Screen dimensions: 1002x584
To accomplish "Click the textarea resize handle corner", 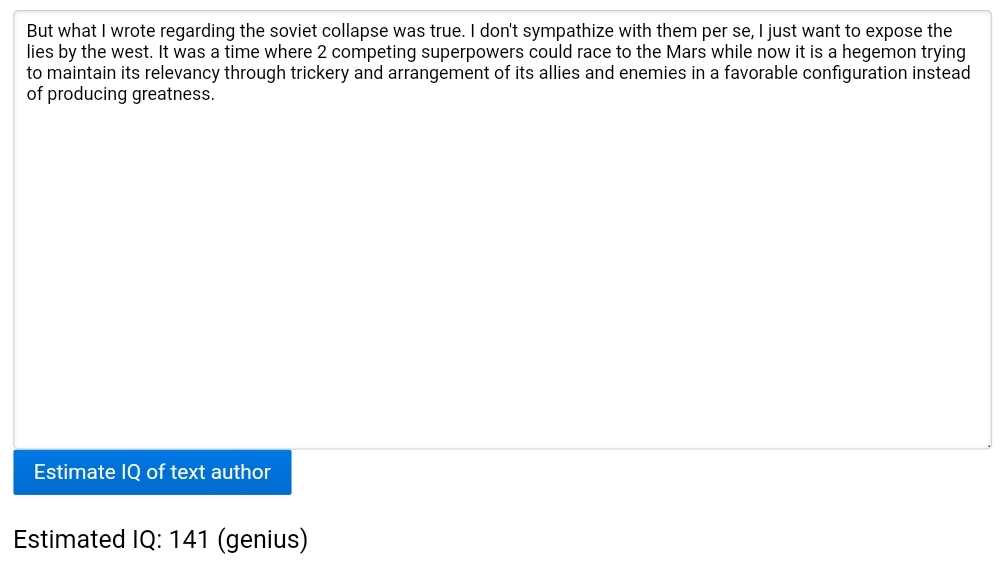I will click(x=988, y=445).
